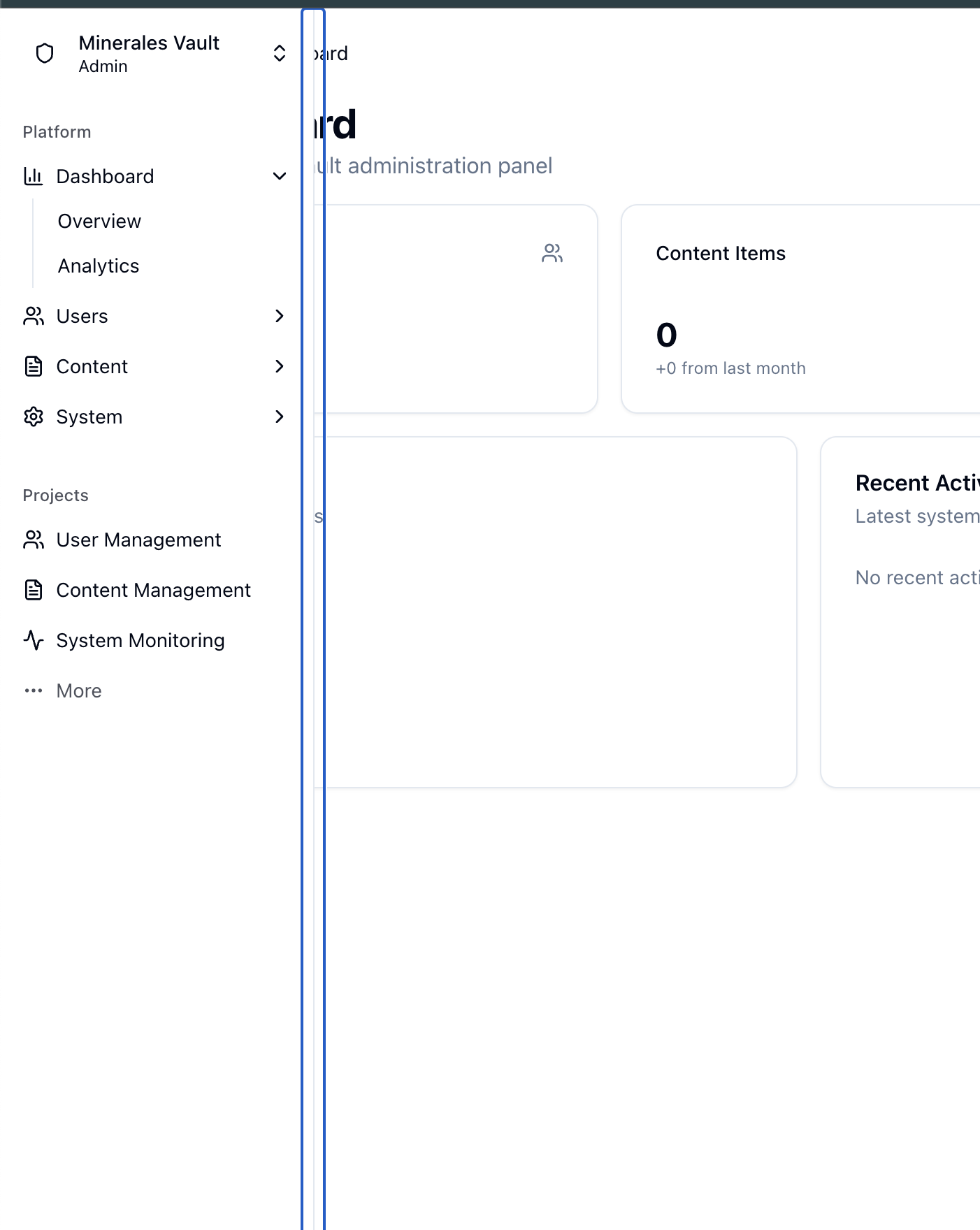The height and width of the screenshot is (1230, 980).
Task: Click the shield logo icon beside Minerales Vault
Action: pos(45,54)
